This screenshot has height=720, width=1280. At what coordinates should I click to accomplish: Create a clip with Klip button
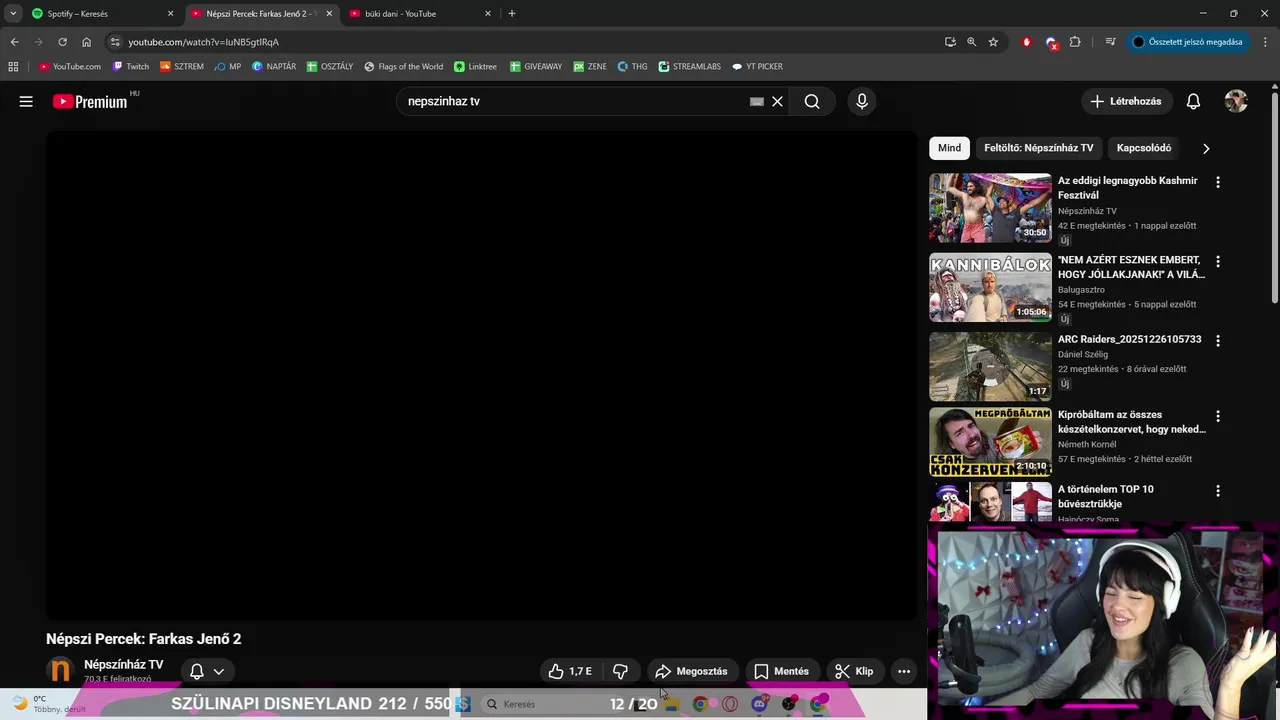coord(854,671)
